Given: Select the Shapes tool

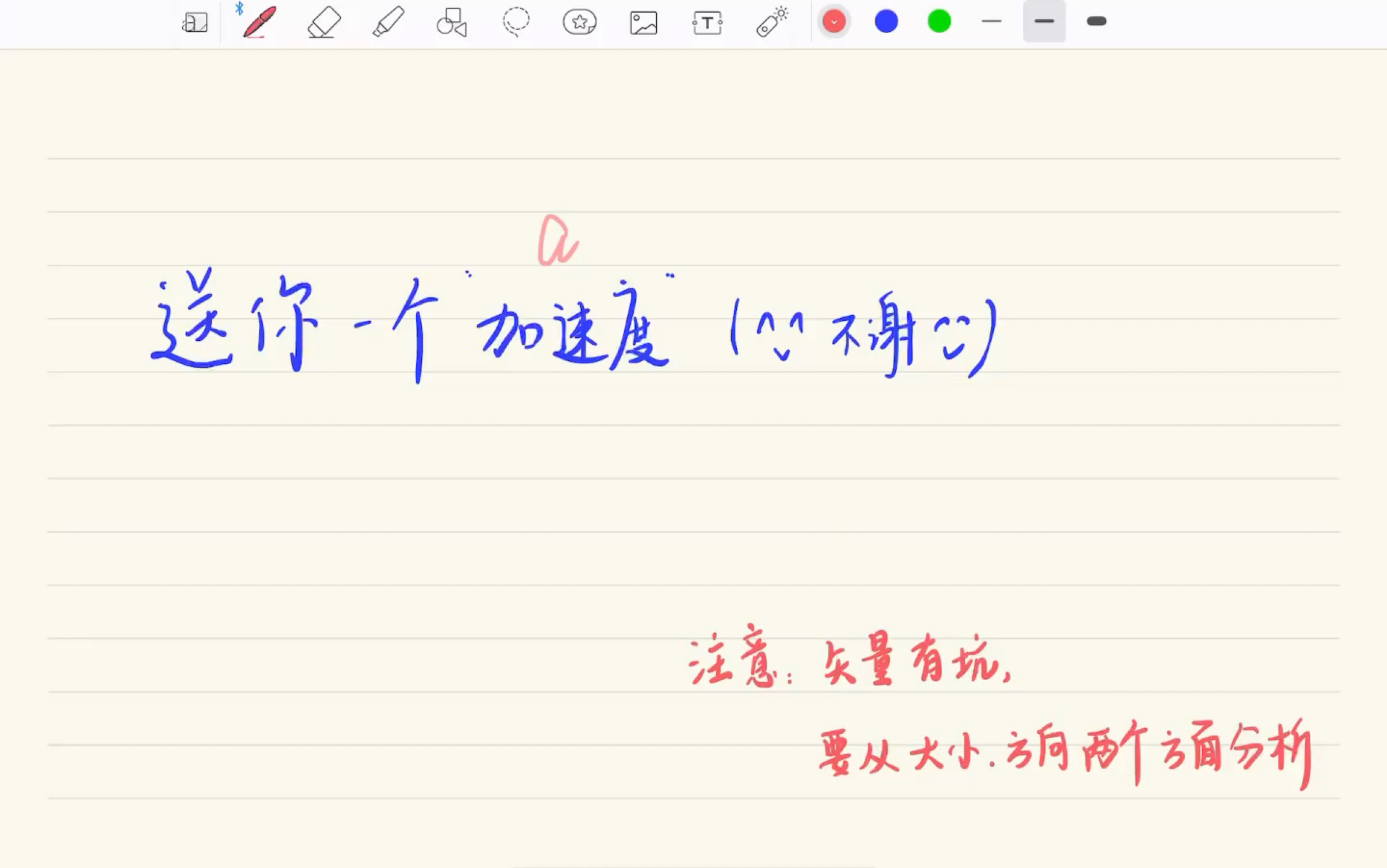Looking at the screenshot, I should pos(452,22).
